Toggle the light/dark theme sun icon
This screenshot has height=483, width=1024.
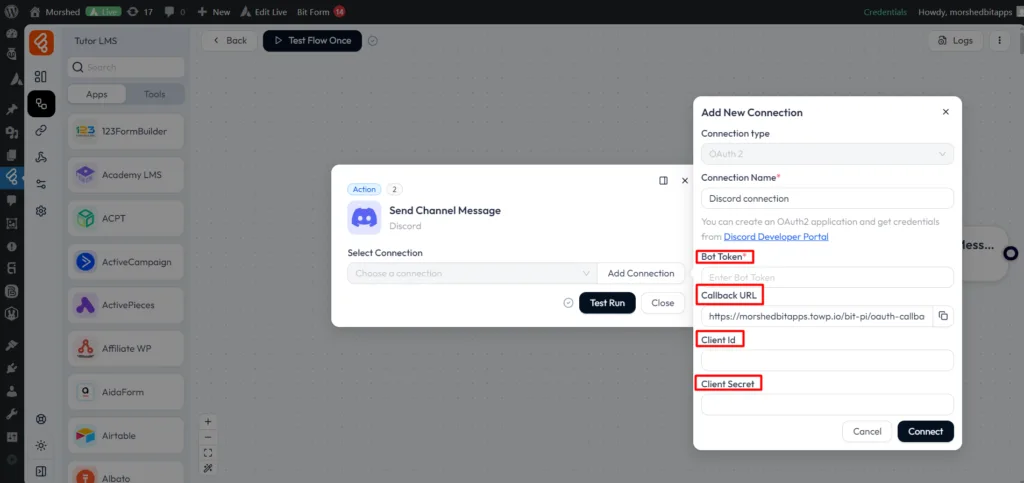40,445
